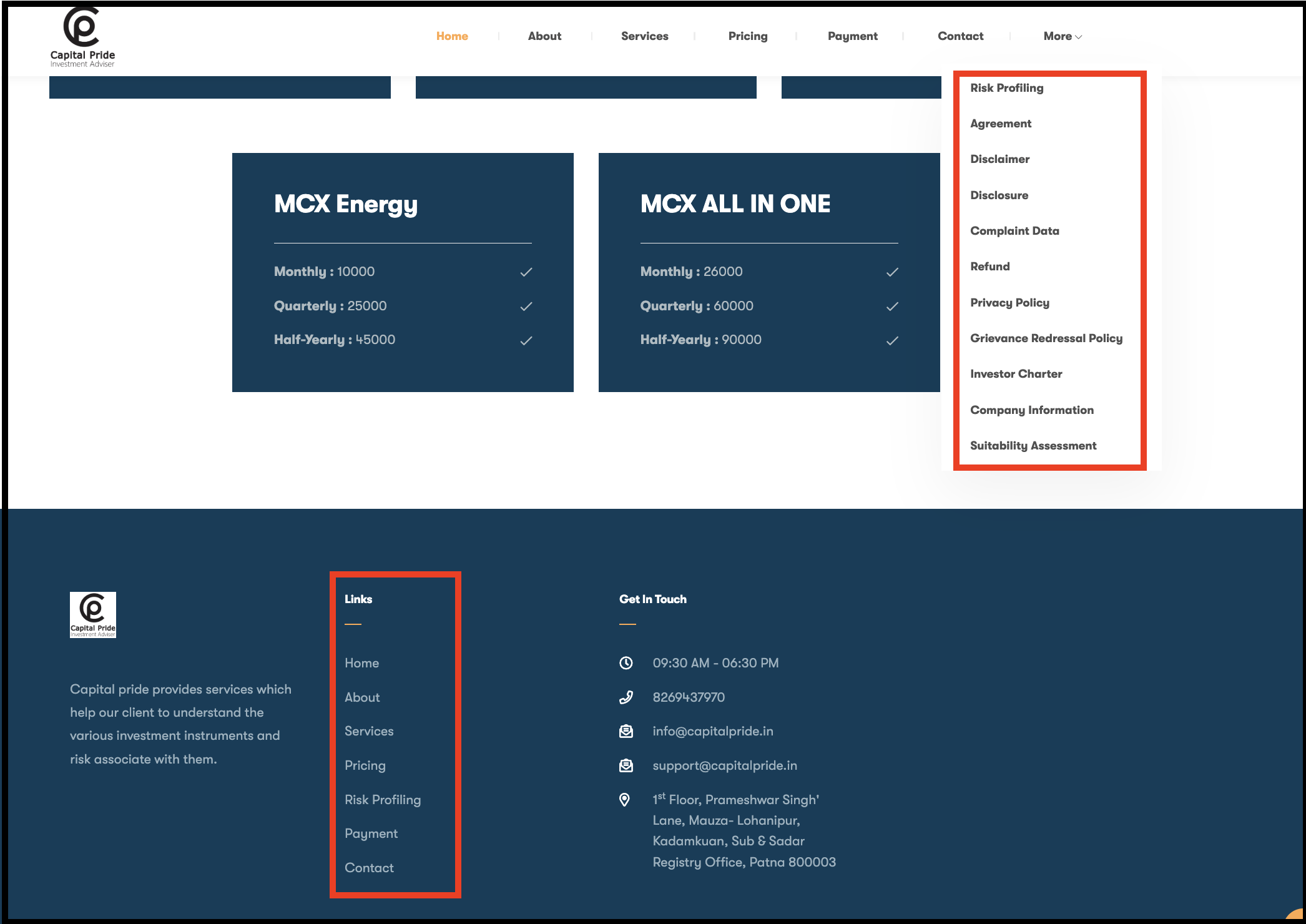Click checkmark by MCX Energy Half-Yearly 45000
The height and width of the screenshot is (924, 1306).
coord(526,340)
